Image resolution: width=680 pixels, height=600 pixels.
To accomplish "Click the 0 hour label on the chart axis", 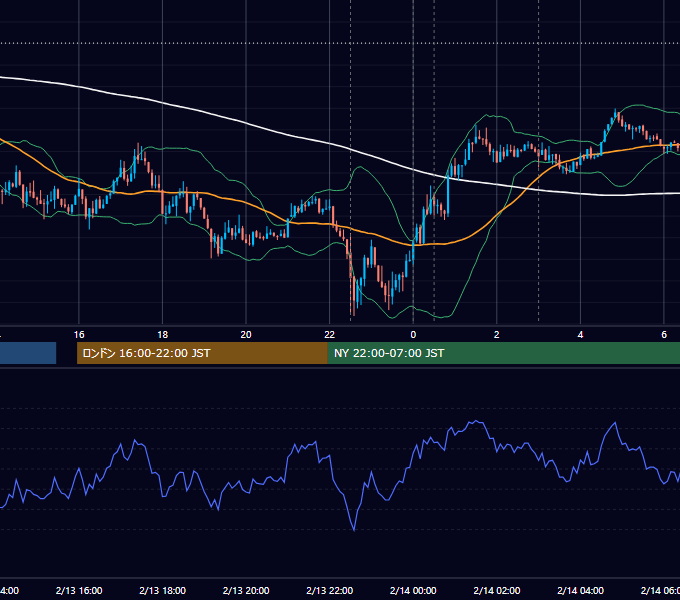I will [413, 335].
